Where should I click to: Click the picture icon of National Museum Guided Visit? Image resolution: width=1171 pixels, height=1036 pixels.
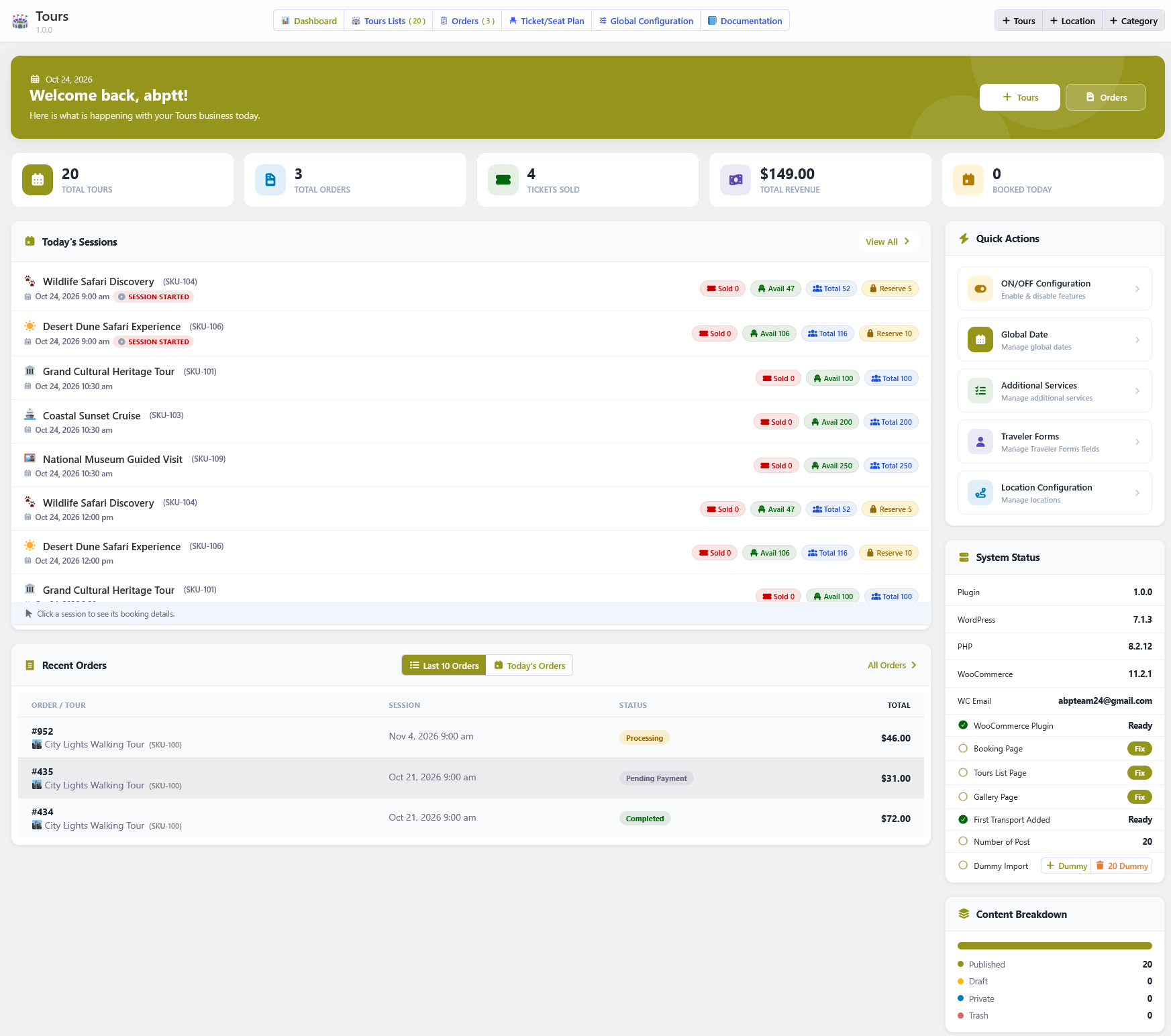click(x=30, y=458)
